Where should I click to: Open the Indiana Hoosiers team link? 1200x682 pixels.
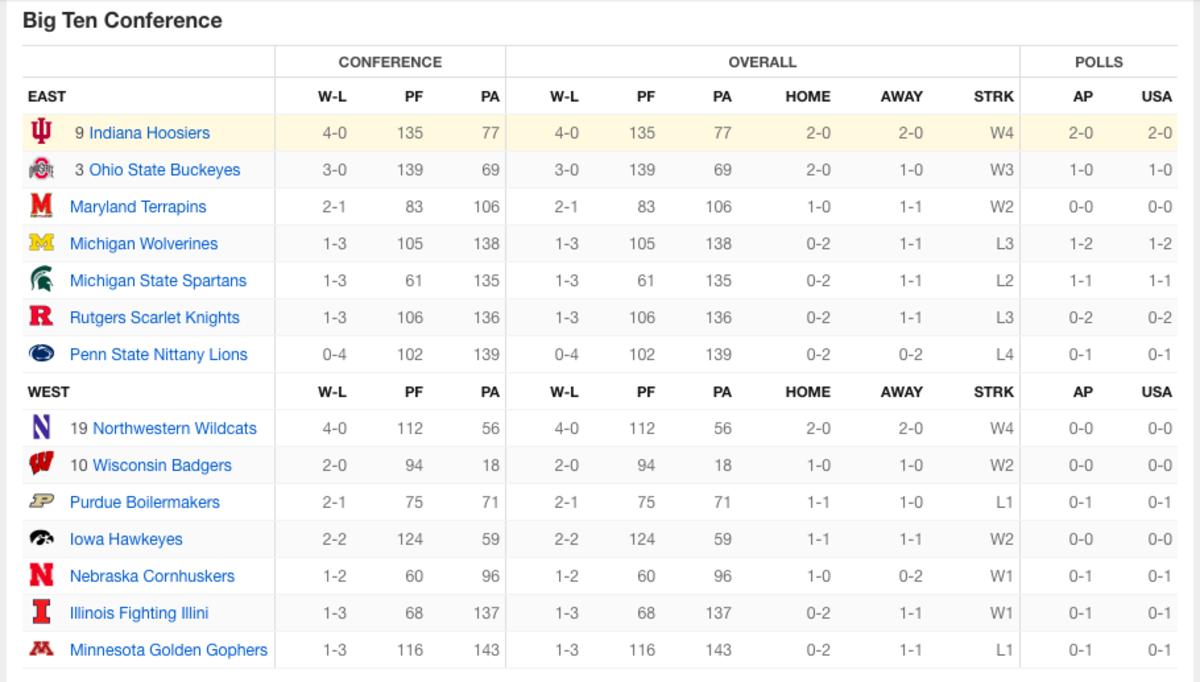pos(149,132)
